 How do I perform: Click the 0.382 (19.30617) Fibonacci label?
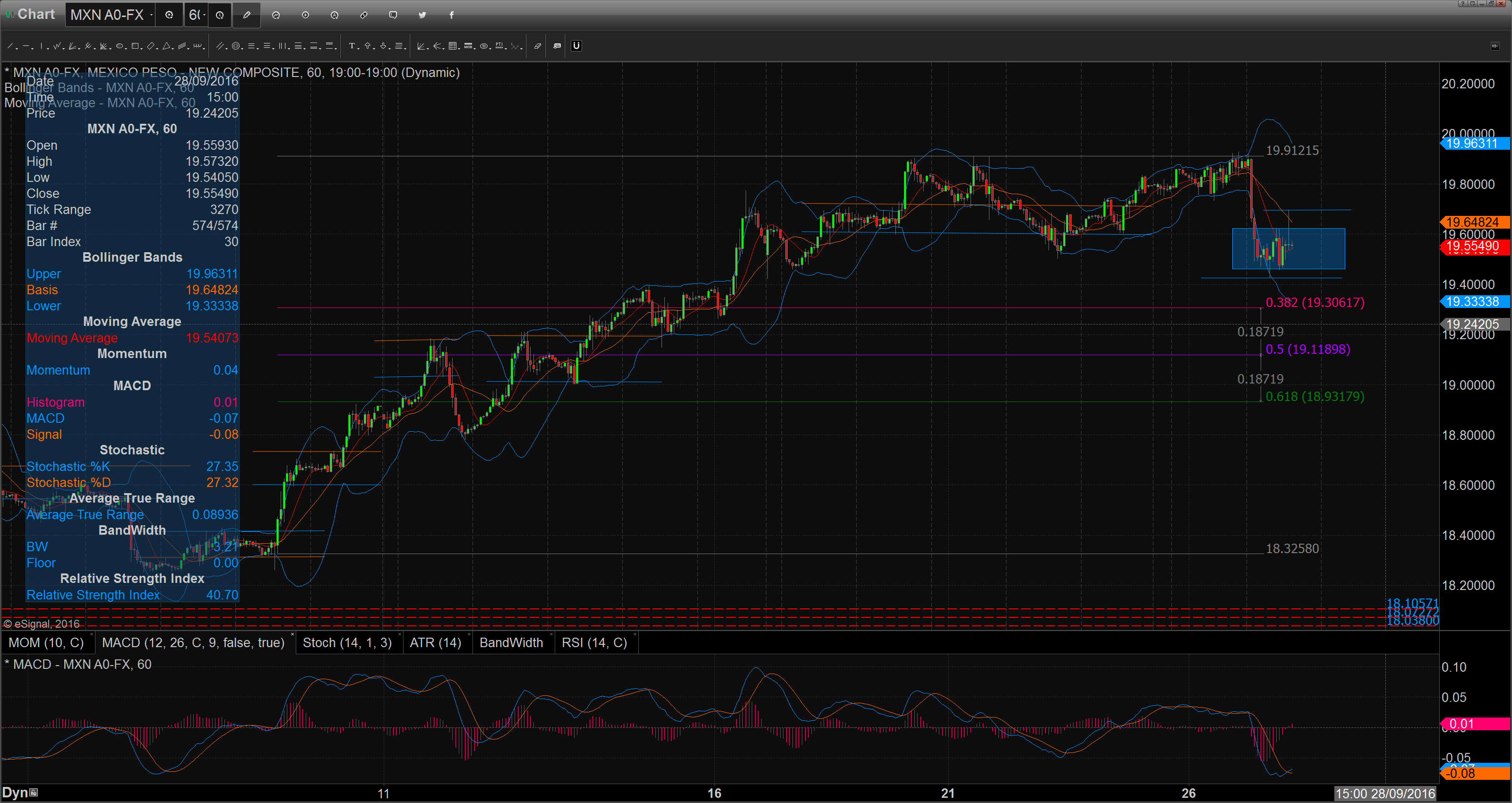tap(1315, 302)
